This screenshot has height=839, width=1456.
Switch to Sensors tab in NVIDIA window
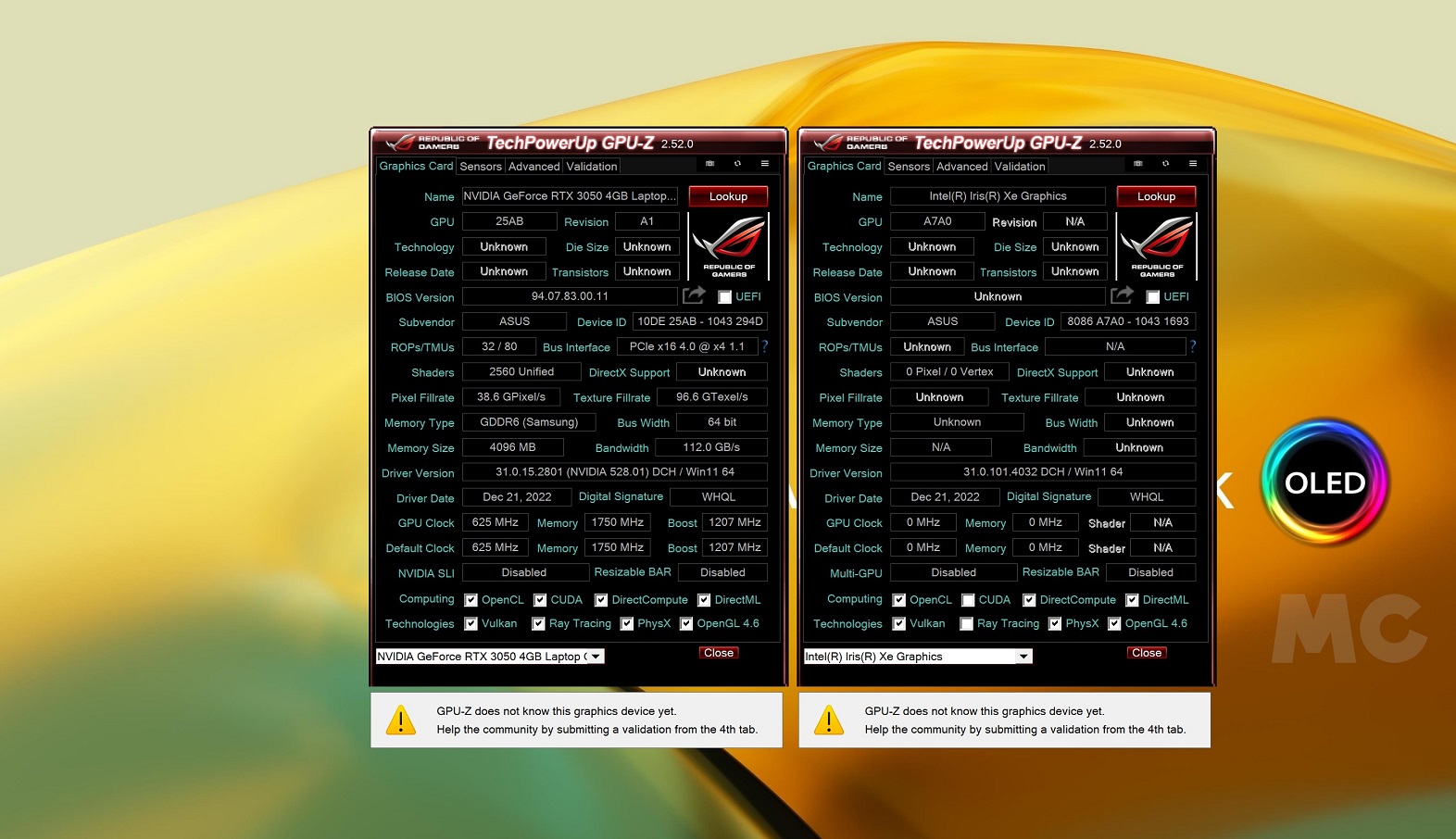click(481, 167)
